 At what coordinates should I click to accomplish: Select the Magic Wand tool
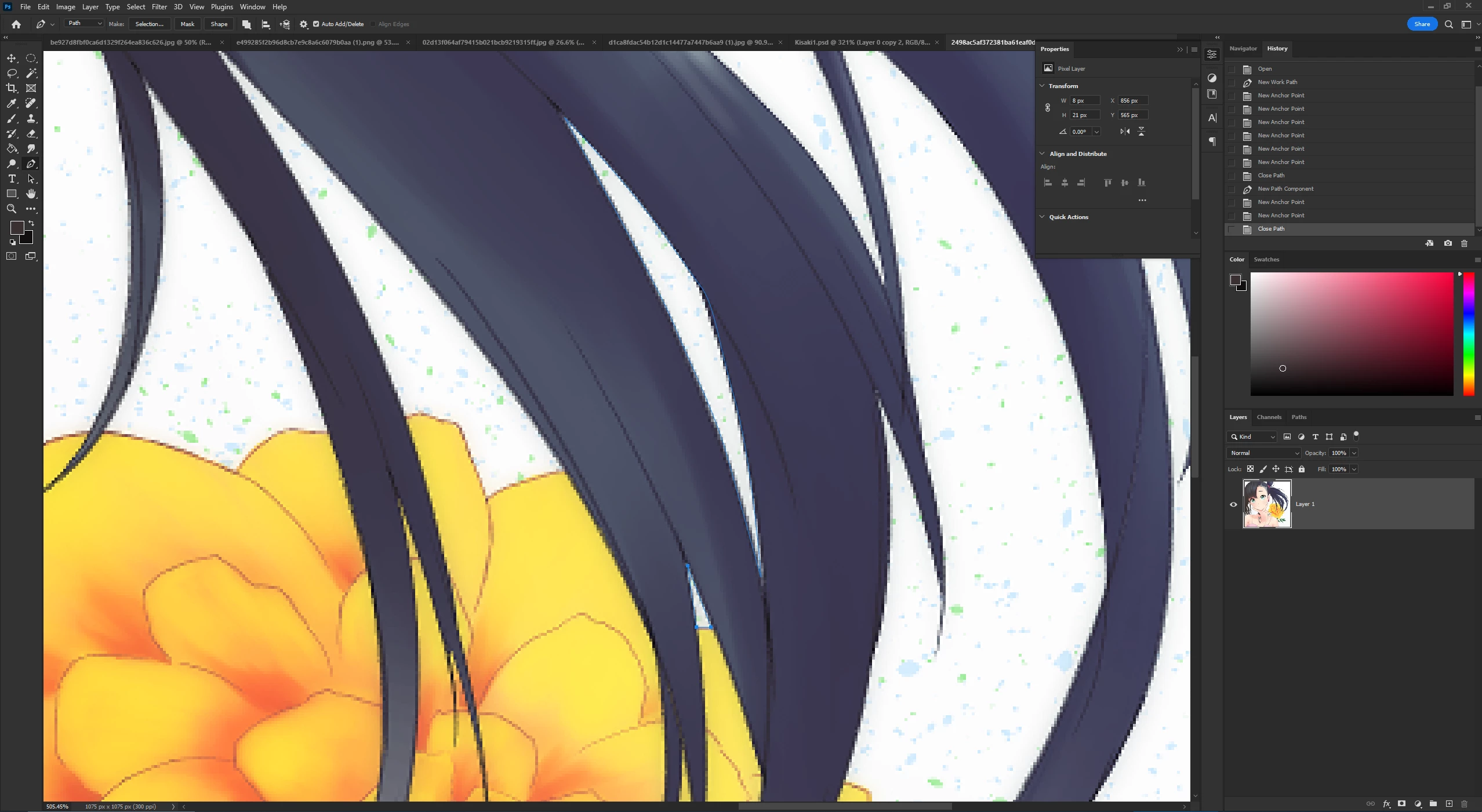(x=31, y=73)
